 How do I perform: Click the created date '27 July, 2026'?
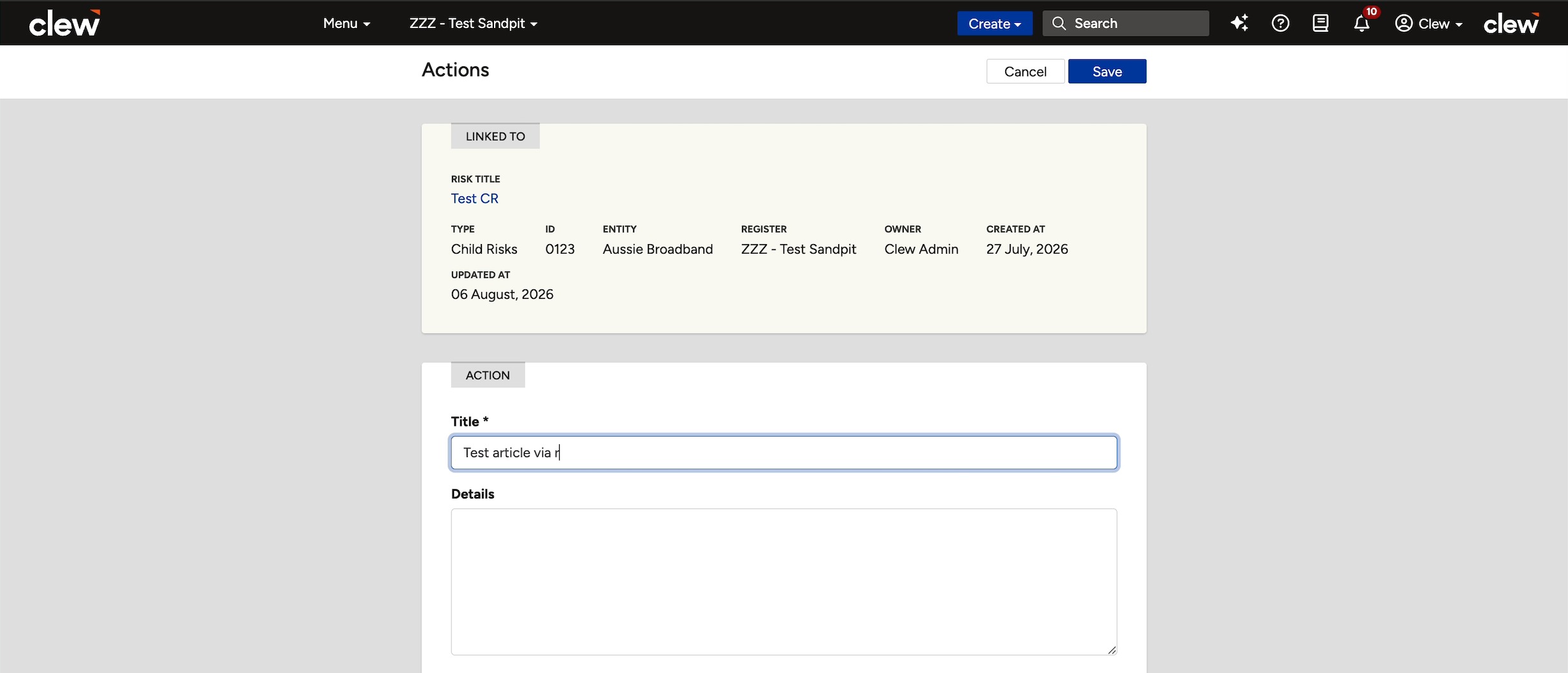tap(1027, 249)
